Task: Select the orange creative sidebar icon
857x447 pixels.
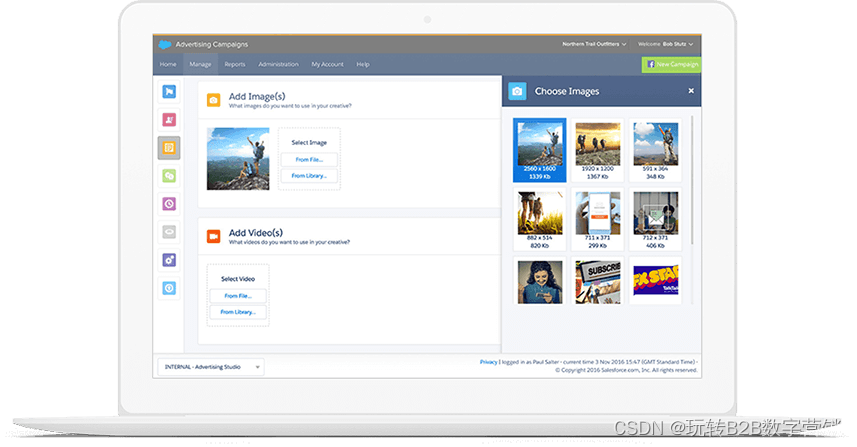Action: click(x=169, y=148)
